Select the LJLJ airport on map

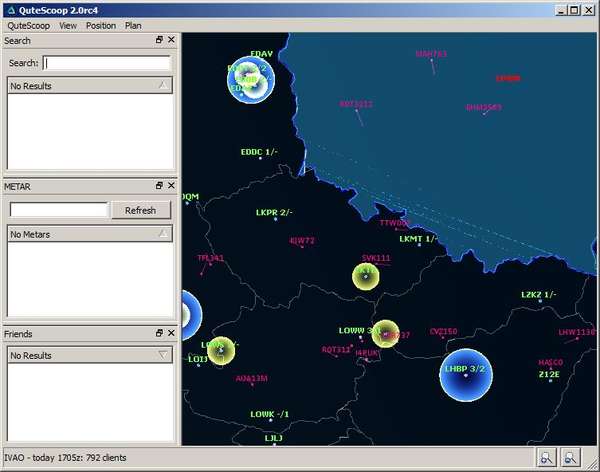[274, 438]
